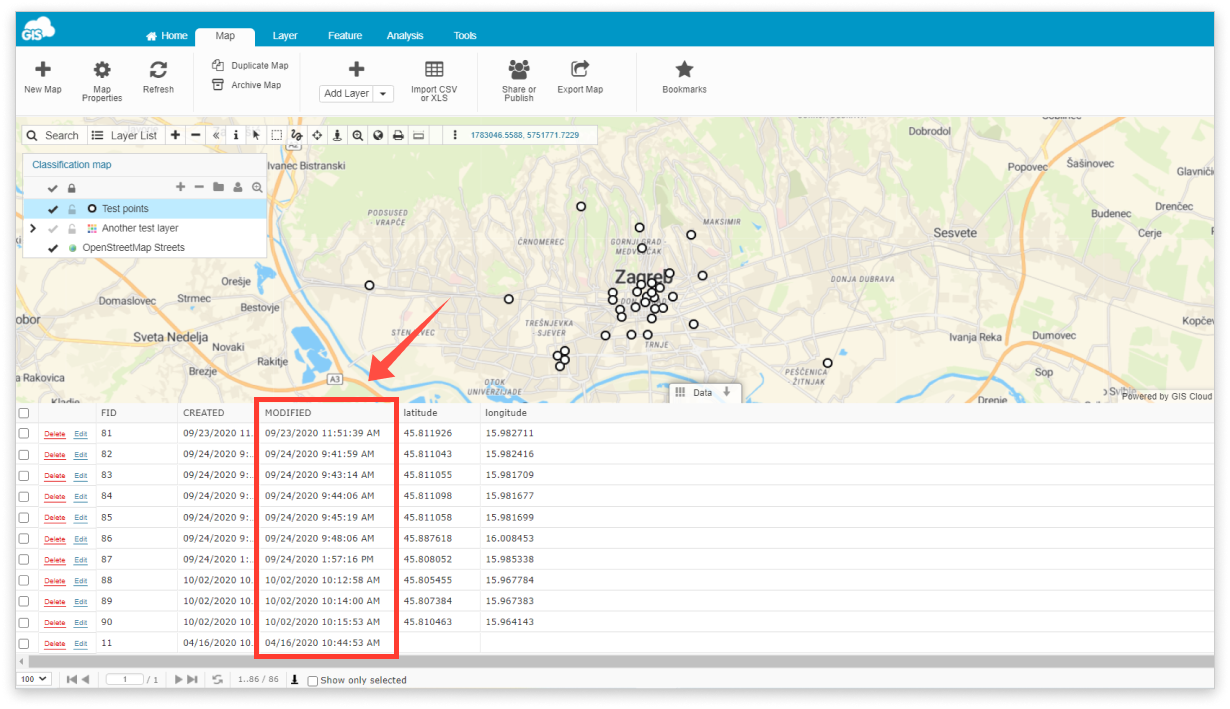Image resolution: width=1230 pixels, height=709 pixels.
Task: Click the page number input field
Action: pos(125,679)
